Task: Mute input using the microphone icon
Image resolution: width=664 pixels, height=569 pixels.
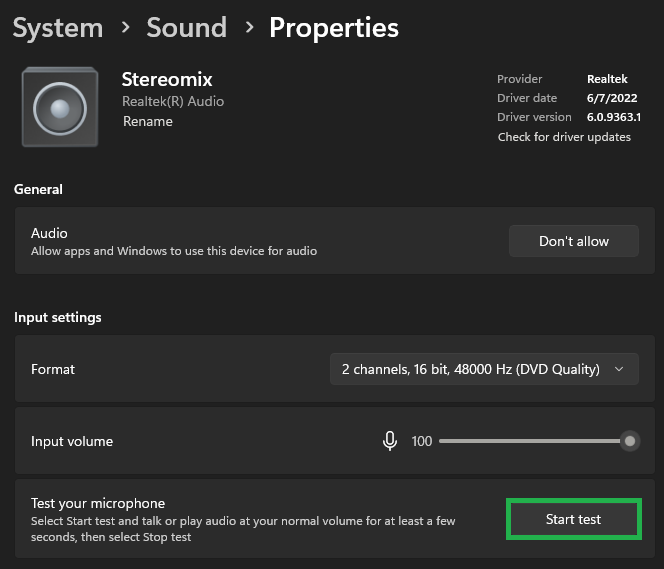Action: click(390, 441)
